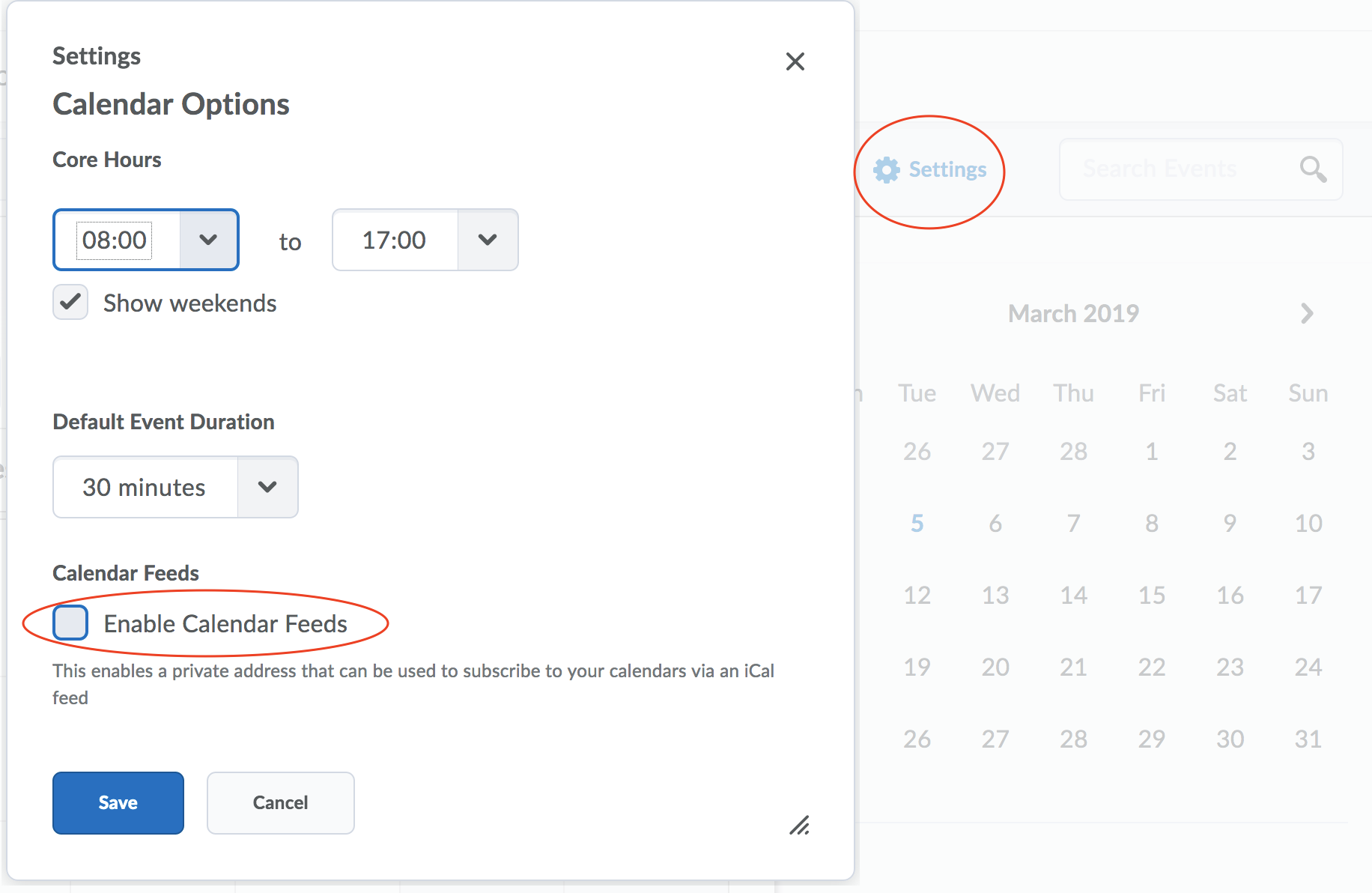Click the Settings gear icon
This screenshot has width=1372, height=893.
pyautogui.click(x=887, y=170)
